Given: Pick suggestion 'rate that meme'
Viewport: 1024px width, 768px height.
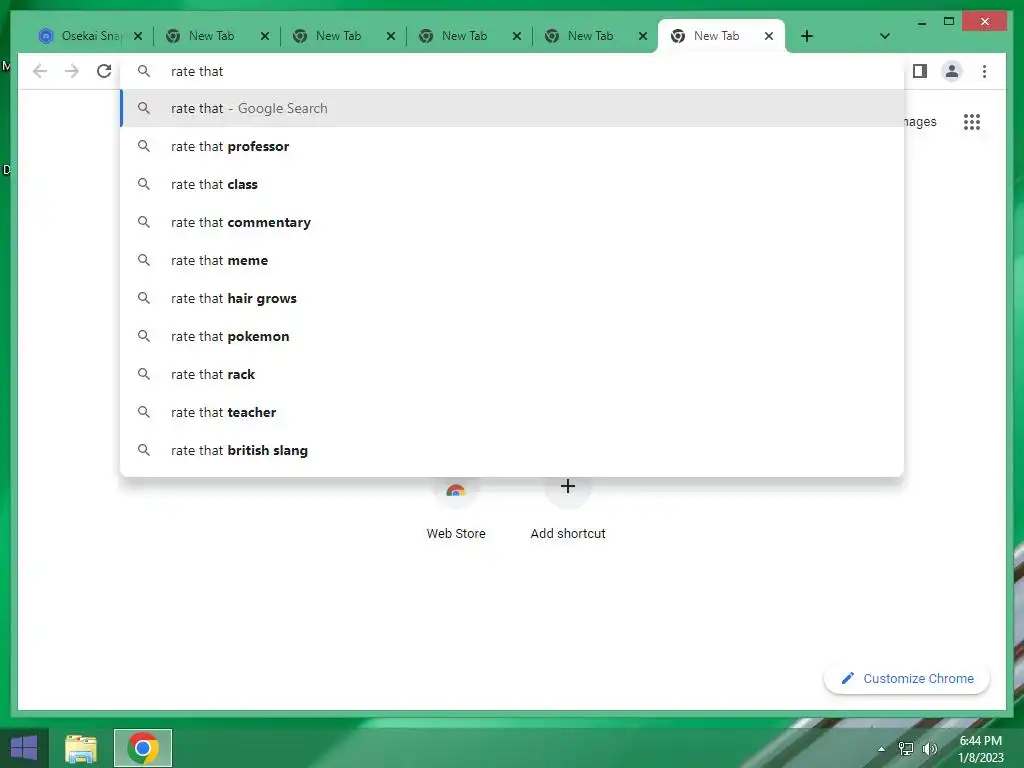Looking at the screenshot, I should pyautogui.click(x=513, y=261).
